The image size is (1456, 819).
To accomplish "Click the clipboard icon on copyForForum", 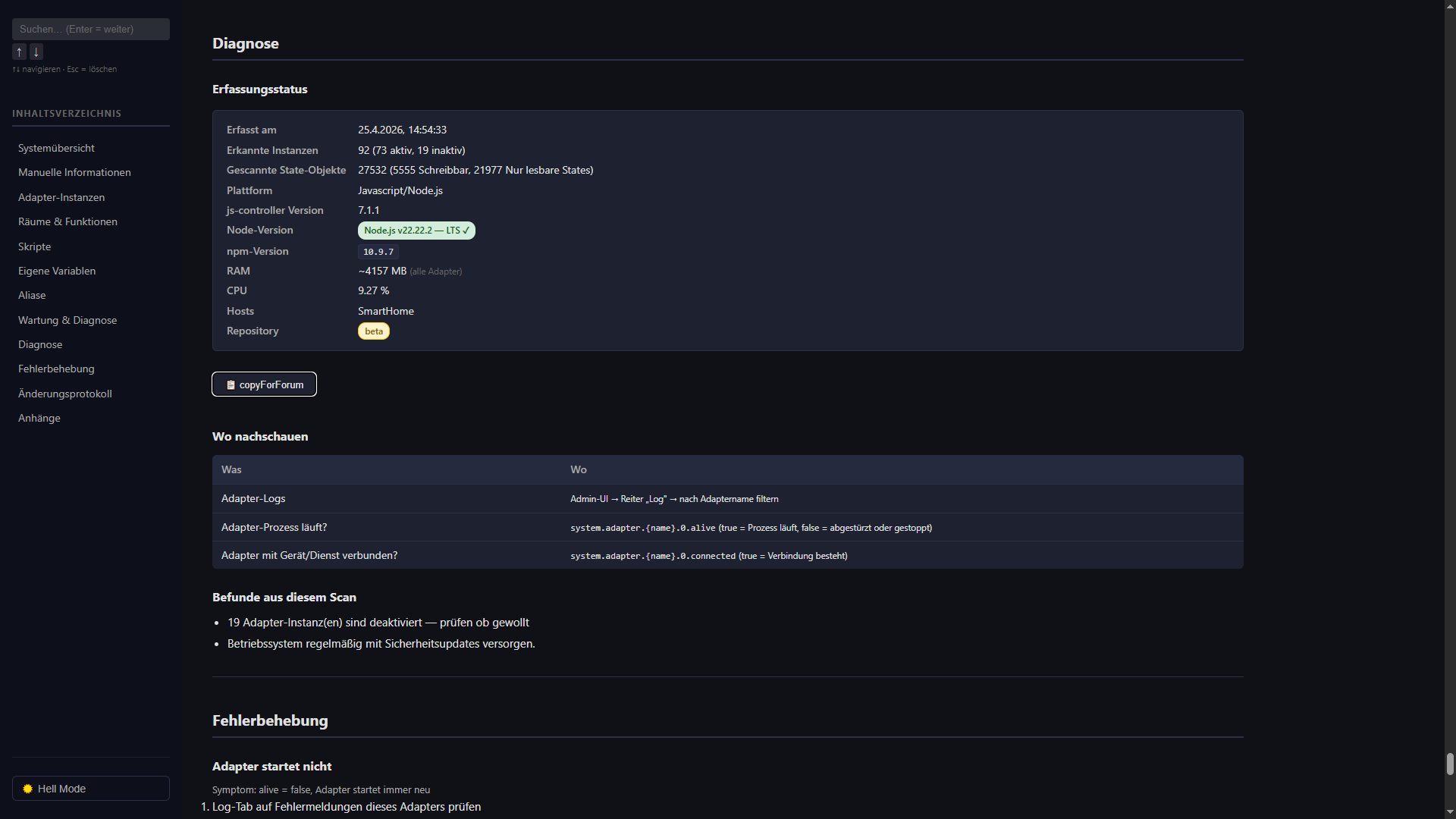I will (x=231, y=384).
